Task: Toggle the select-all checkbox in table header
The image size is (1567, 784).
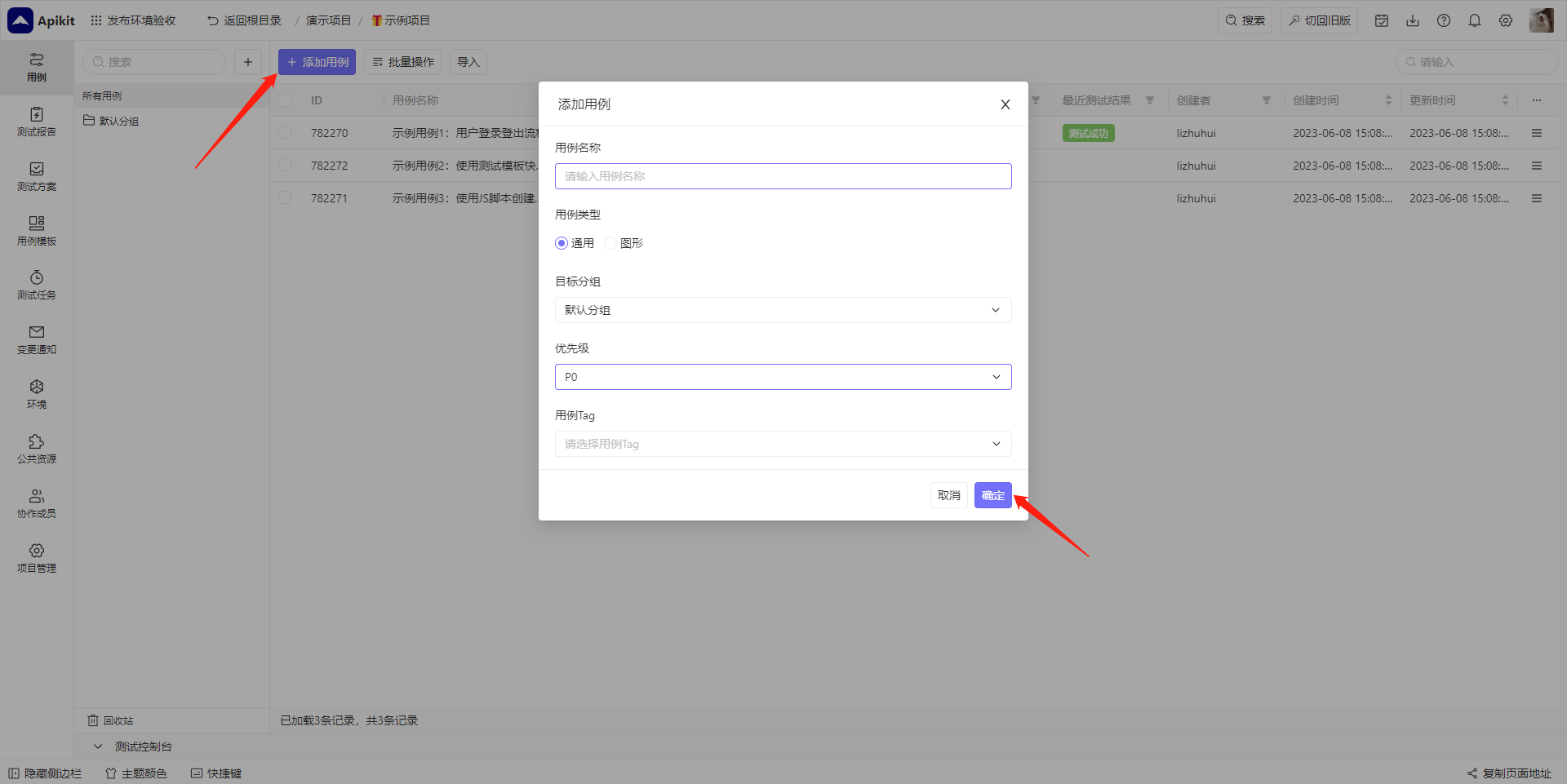Action: (x=285, y=100)
